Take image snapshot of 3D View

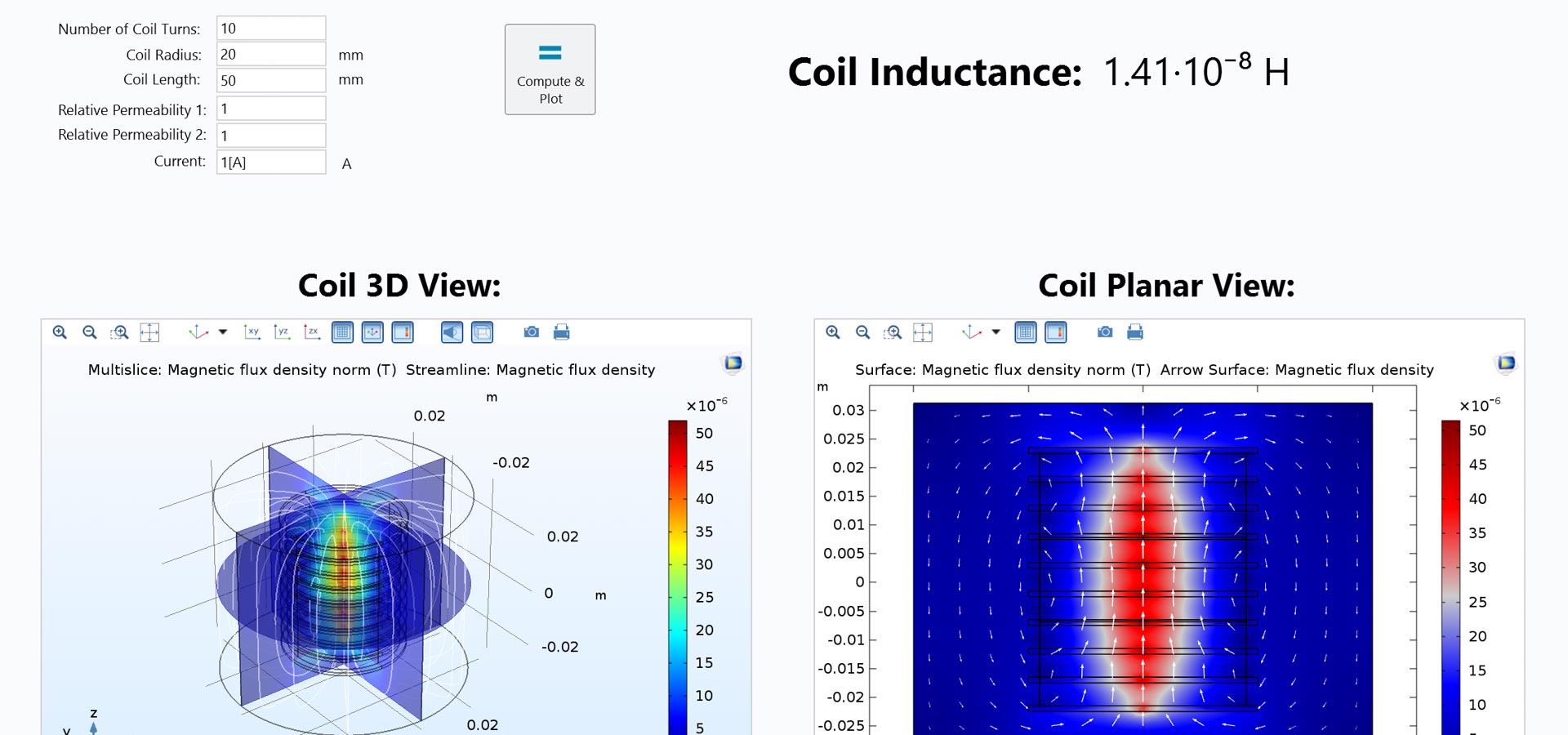click(532, 332)
